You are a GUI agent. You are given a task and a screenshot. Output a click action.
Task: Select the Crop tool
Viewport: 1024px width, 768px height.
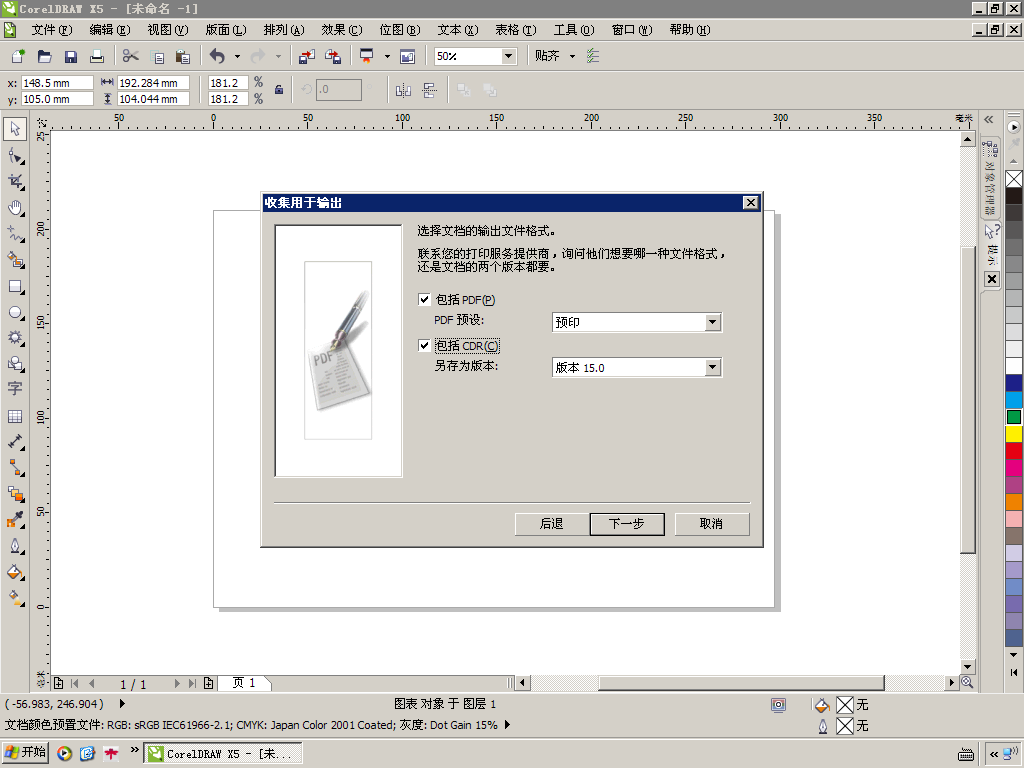15,182
